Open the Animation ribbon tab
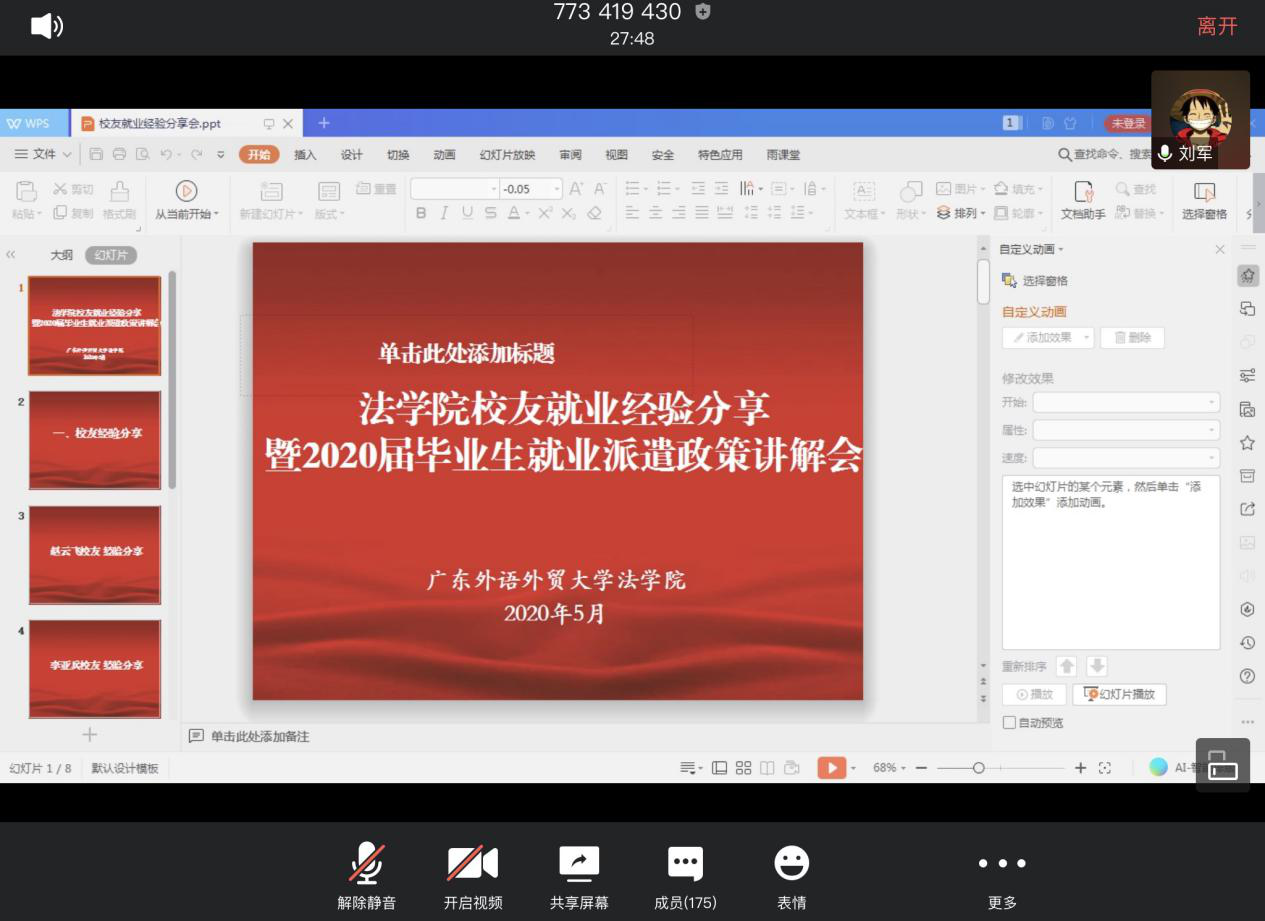 point(444,155)
